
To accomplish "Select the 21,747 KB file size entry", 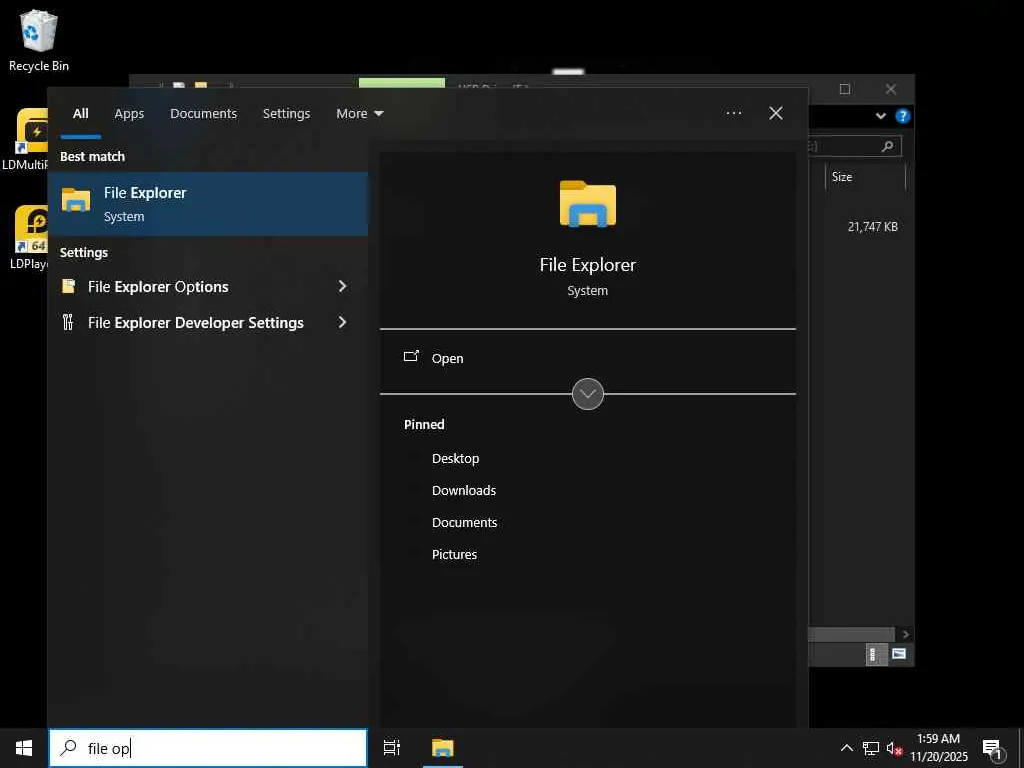I will point(872,227).
